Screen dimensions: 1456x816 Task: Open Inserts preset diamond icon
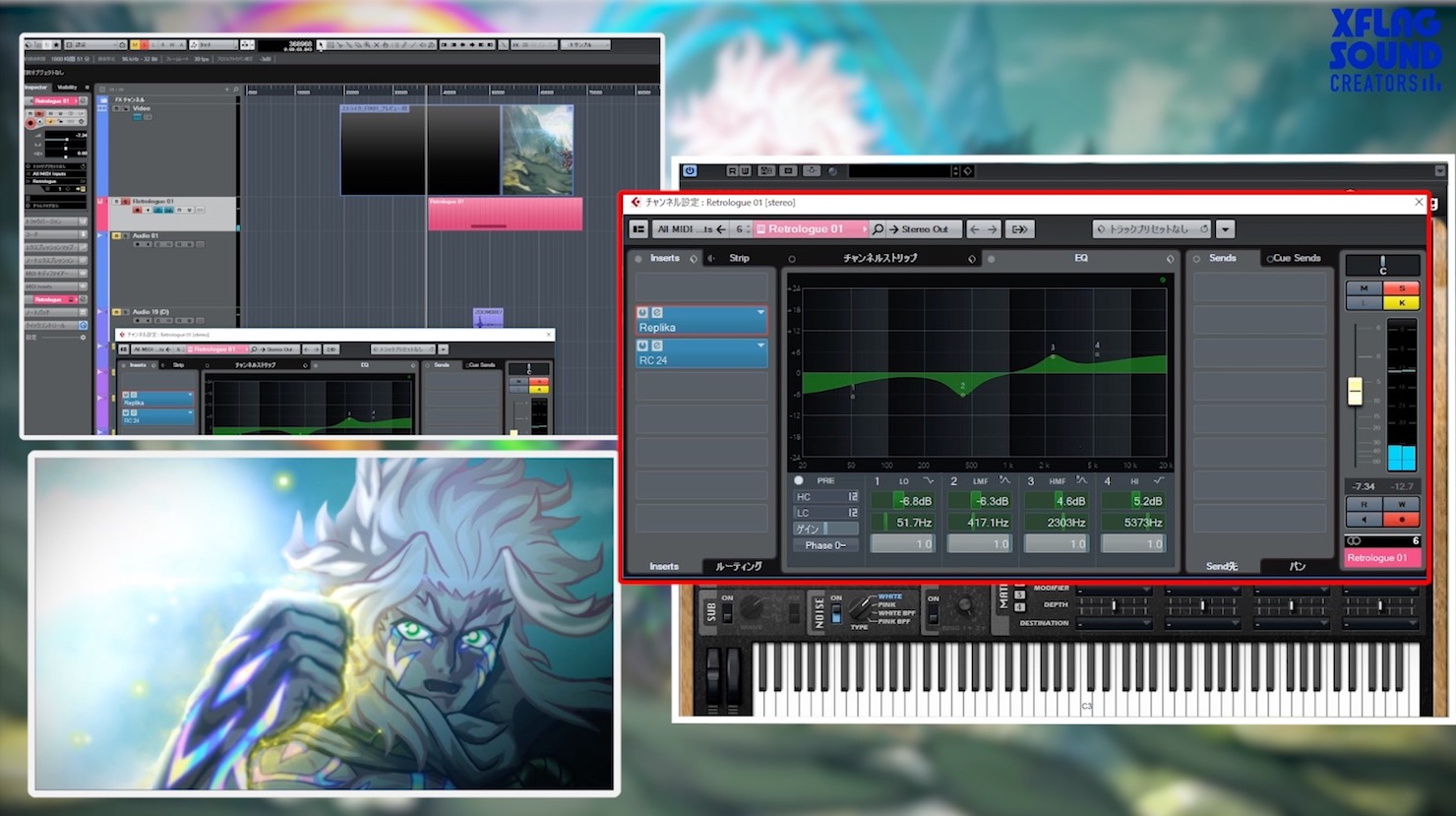click(x=694, y=259)
